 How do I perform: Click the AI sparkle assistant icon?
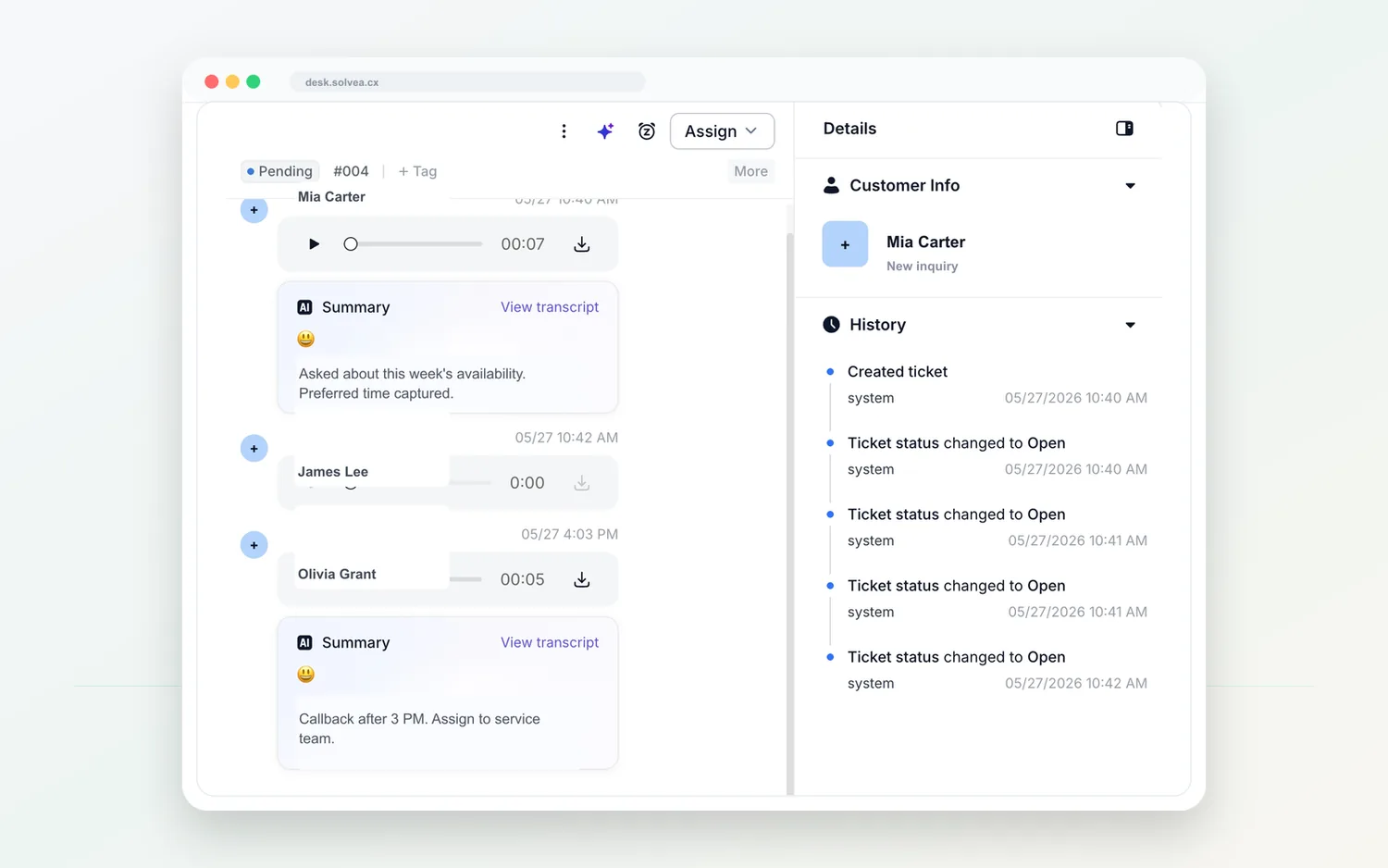coord(605,131)
